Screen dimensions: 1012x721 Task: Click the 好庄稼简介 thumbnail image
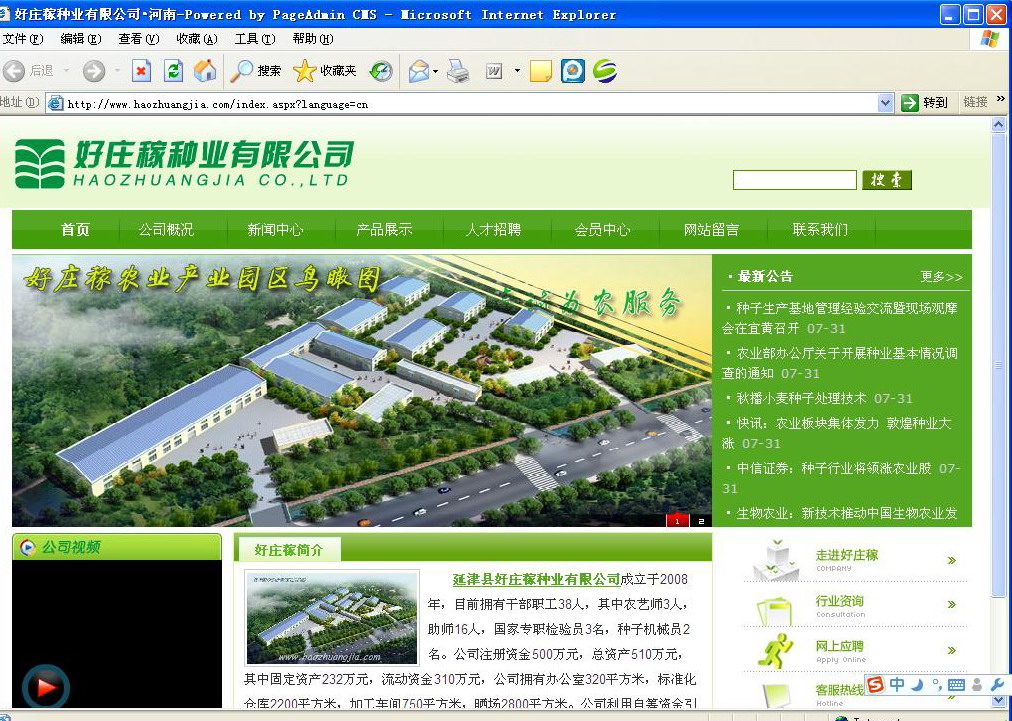(332, 618)
